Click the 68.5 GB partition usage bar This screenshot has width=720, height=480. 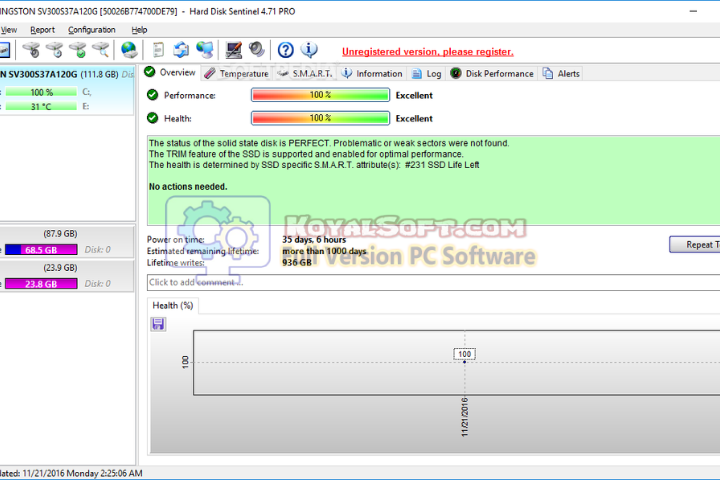coord(41,249)
